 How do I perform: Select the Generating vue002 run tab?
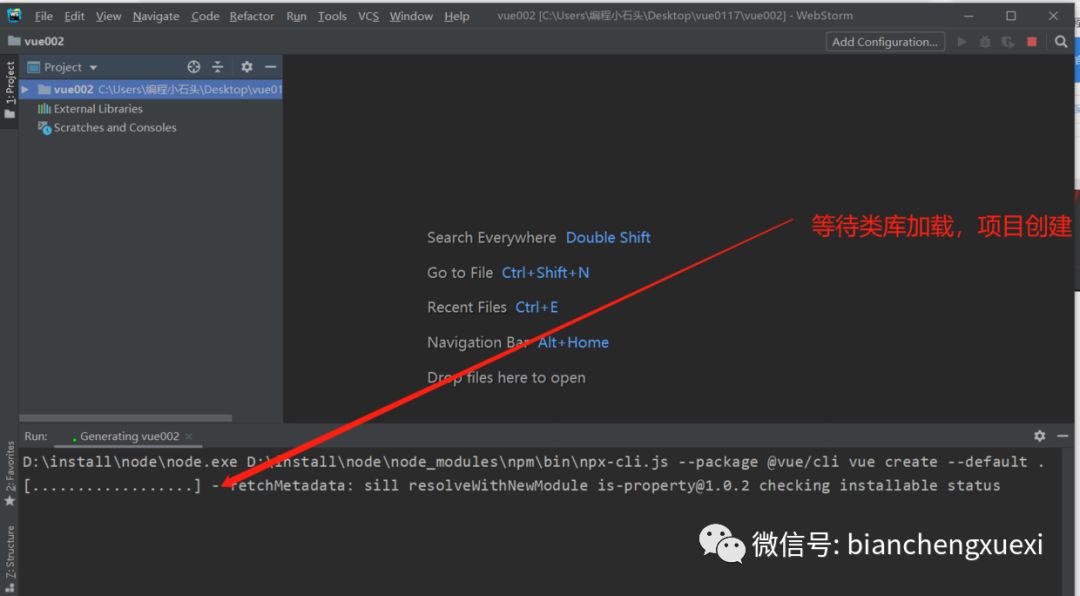coord(129,436)
